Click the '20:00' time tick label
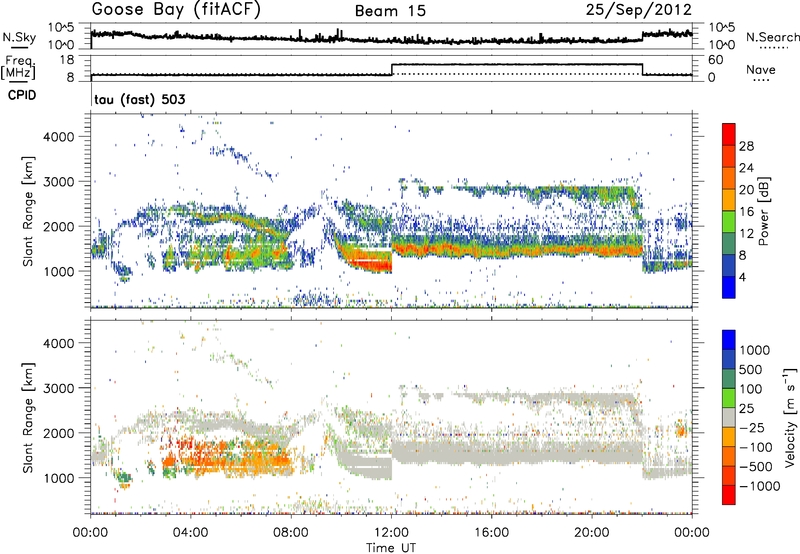Screen dimensions: 800x554 tap(591, 533)
